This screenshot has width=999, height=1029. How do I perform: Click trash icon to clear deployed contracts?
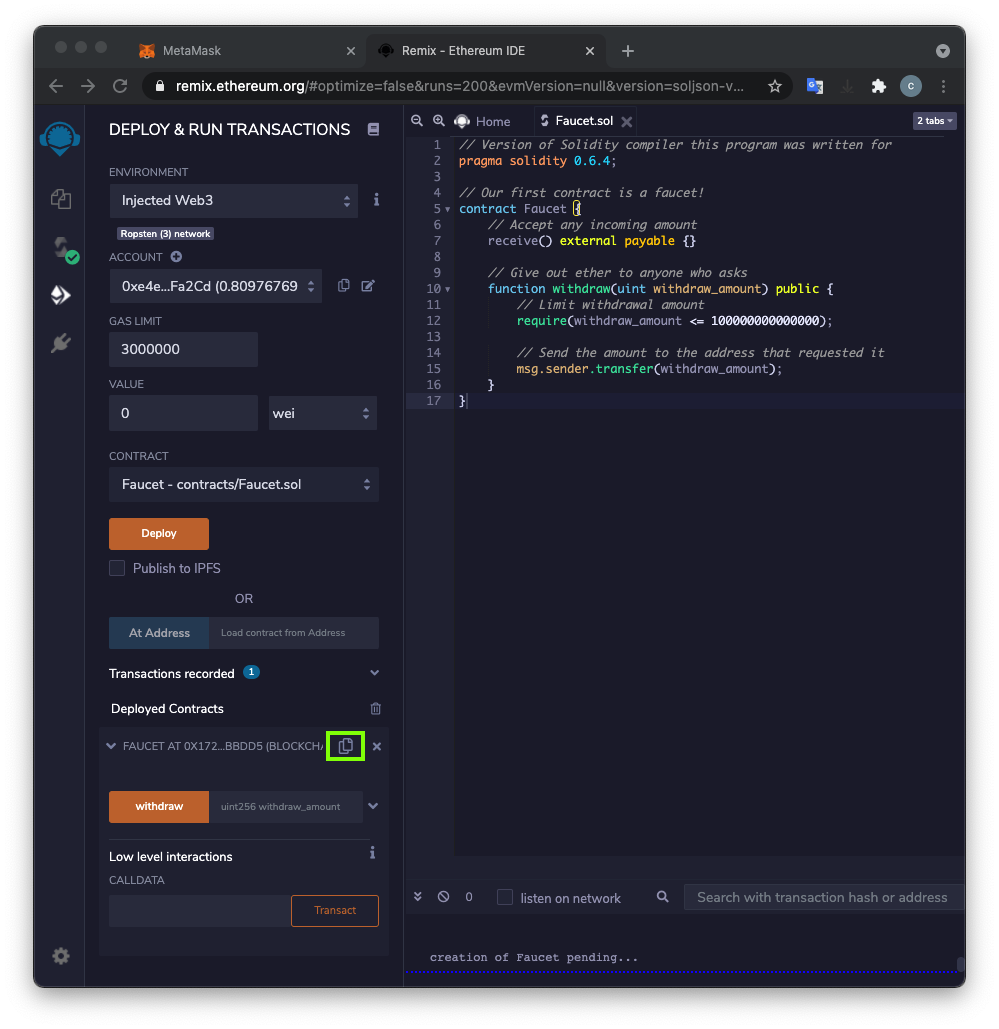pos(376,709)
